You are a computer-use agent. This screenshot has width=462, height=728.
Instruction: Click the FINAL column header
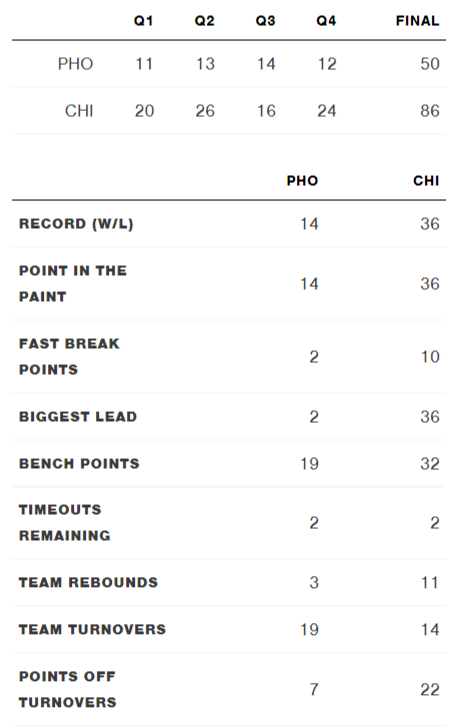(417, 21)
